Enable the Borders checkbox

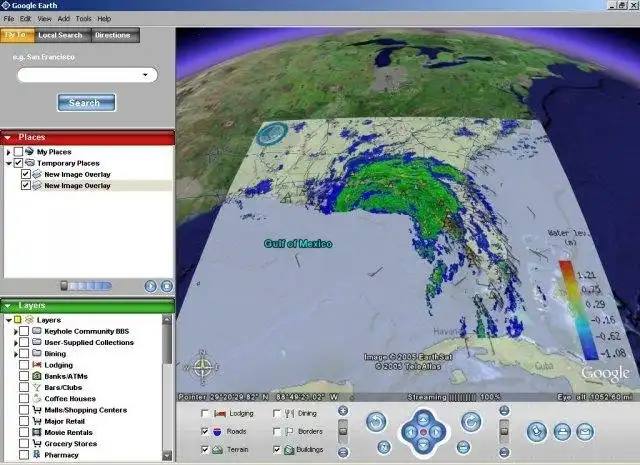[277, 431]
